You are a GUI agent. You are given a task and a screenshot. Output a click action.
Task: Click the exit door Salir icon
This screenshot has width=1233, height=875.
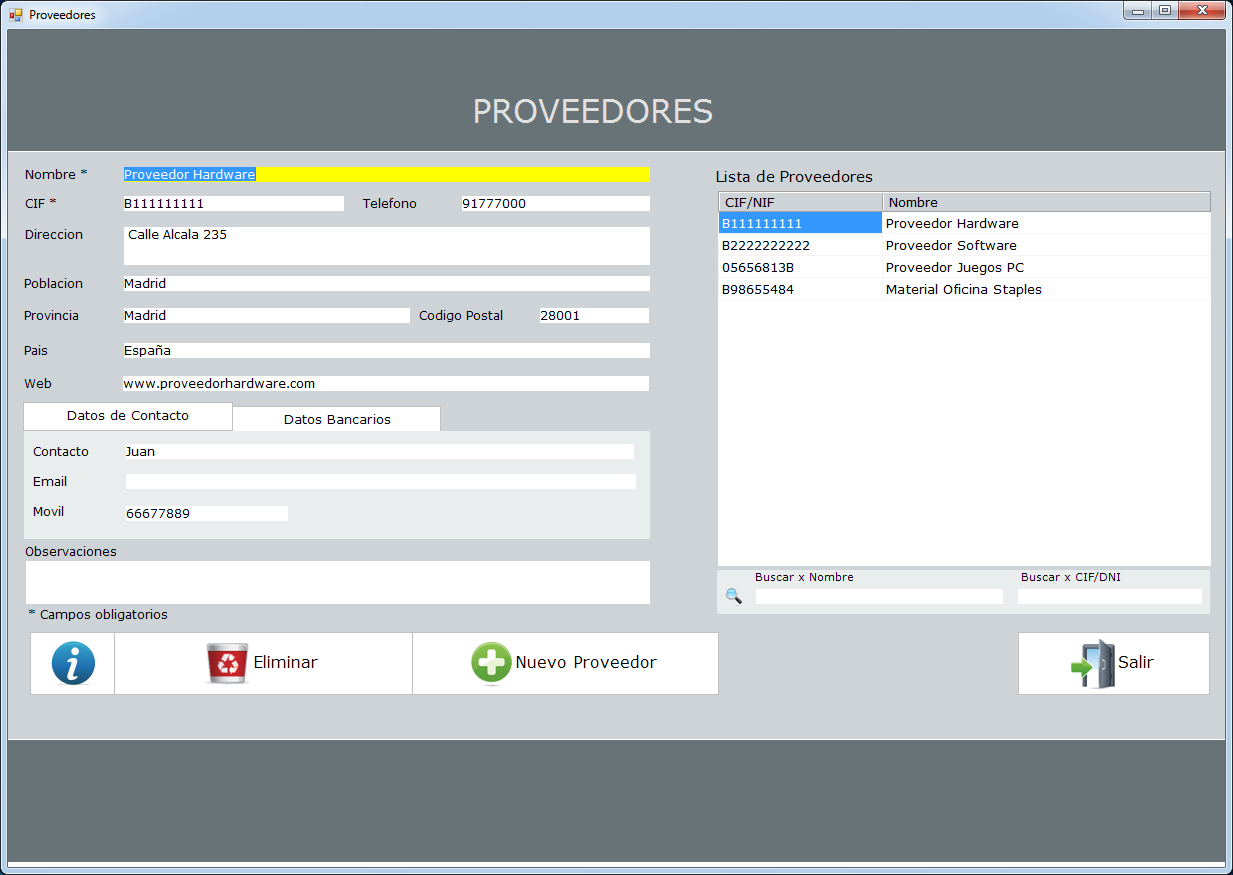pos(1093,663)
